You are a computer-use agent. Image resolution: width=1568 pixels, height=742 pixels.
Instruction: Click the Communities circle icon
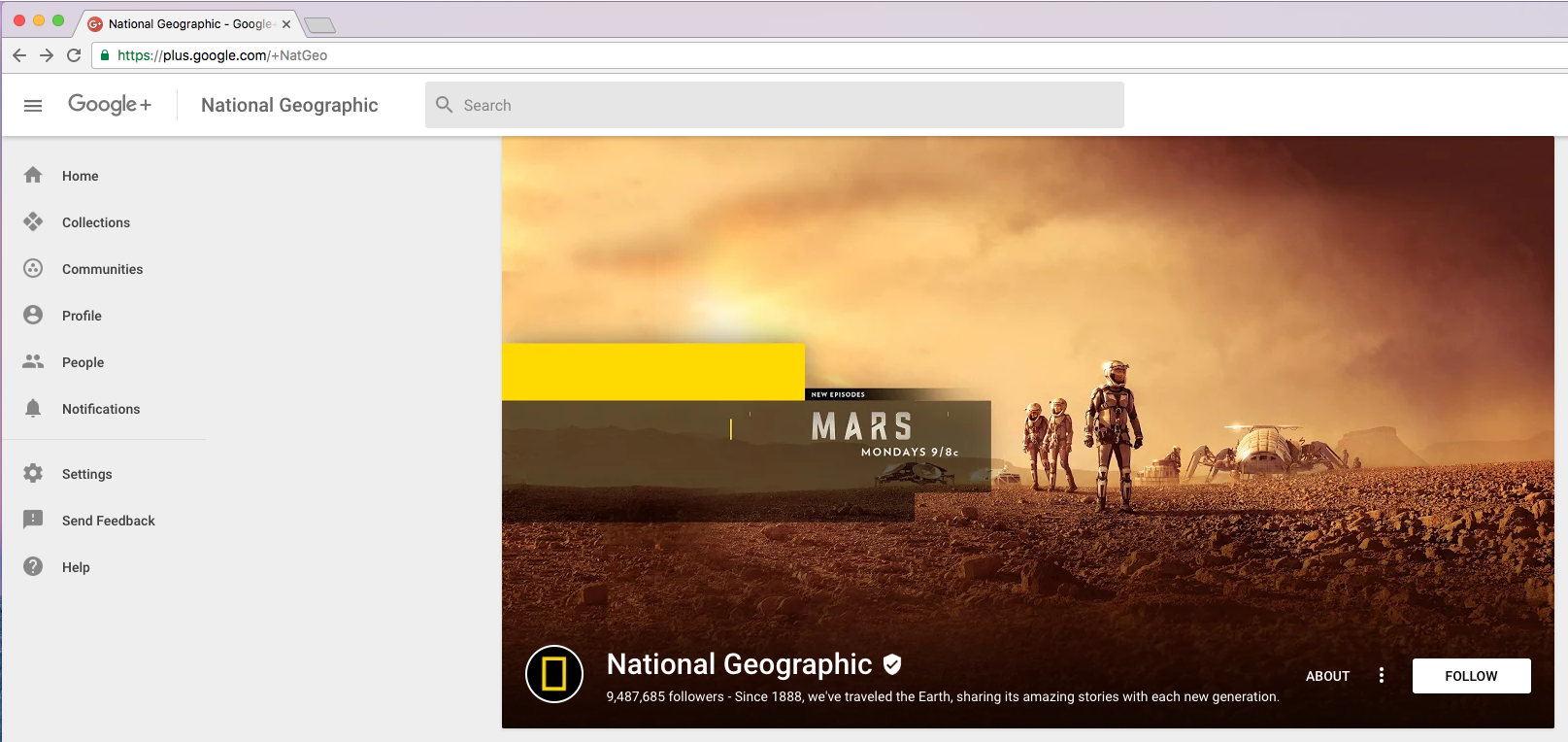pos(33,268)
